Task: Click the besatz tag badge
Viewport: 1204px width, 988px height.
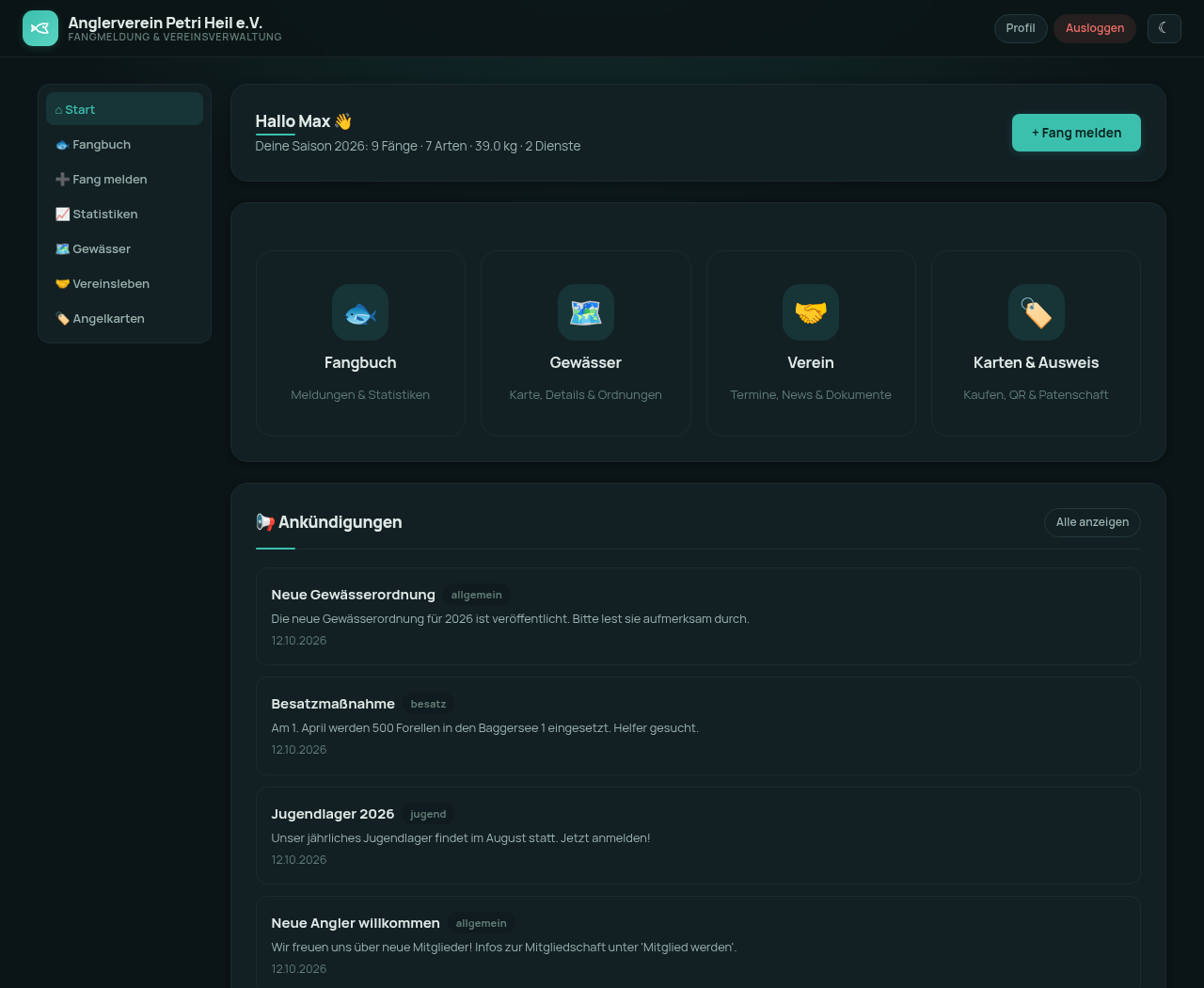Action: point(428,704)
